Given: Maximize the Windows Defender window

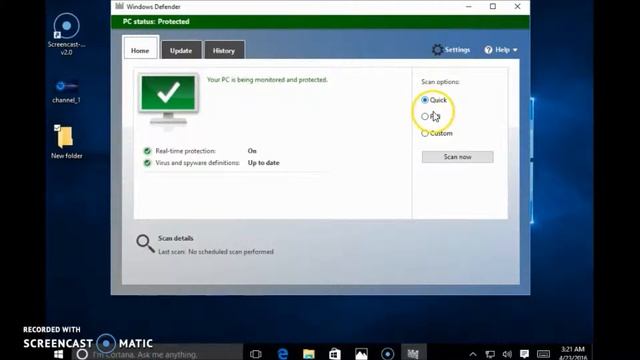Looking at the screenshot, I should 493,7.
